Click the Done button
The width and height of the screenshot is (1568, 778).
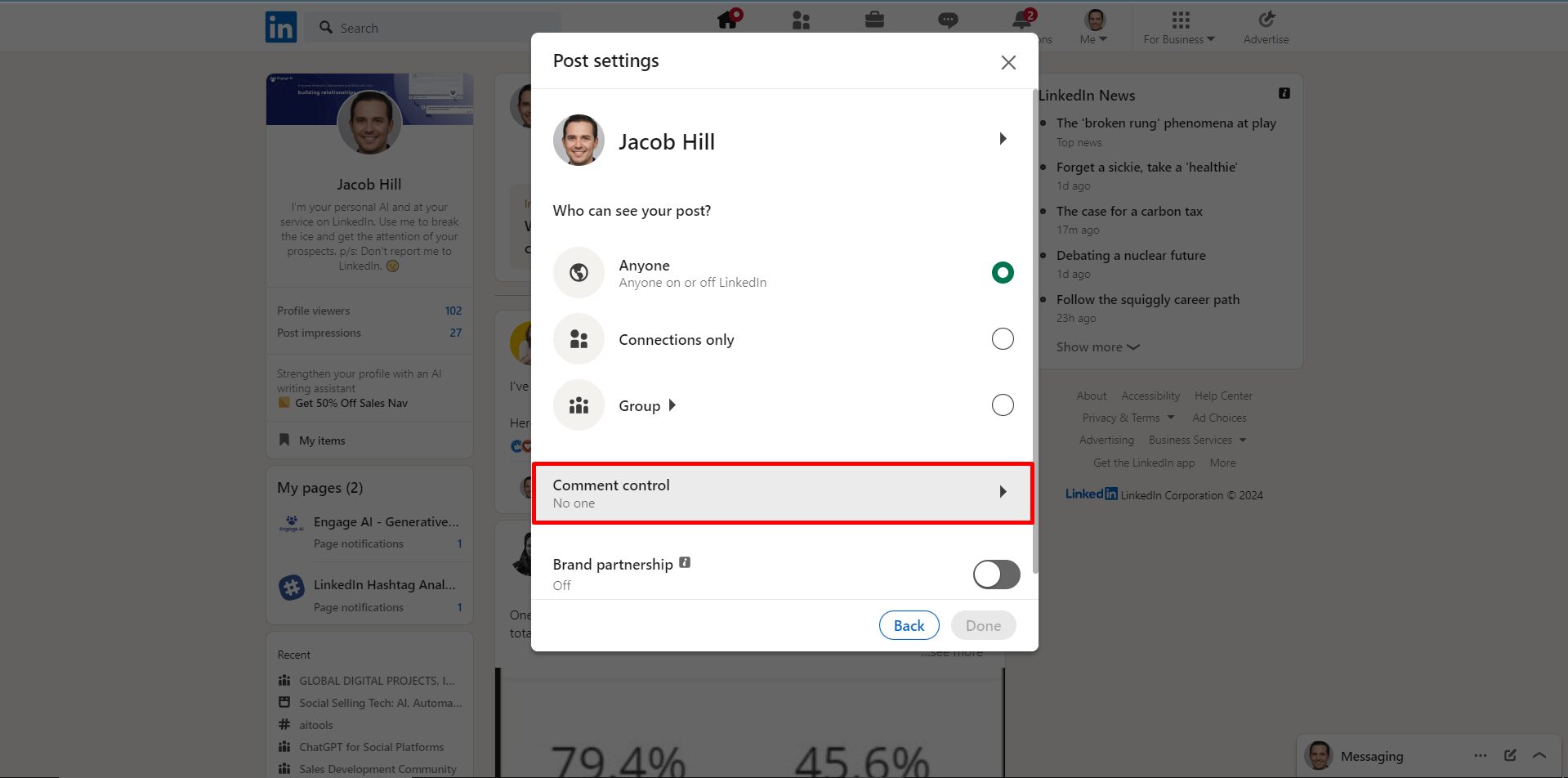983,625
